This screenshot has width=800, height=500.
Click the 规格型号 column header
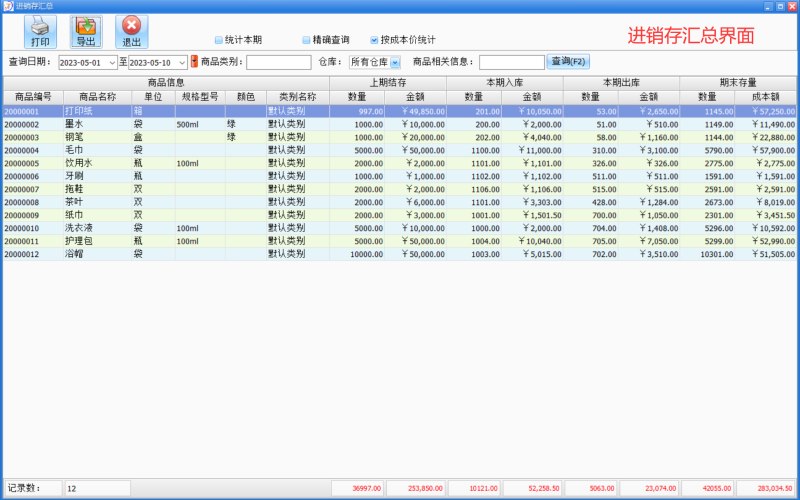pos(200,97)
